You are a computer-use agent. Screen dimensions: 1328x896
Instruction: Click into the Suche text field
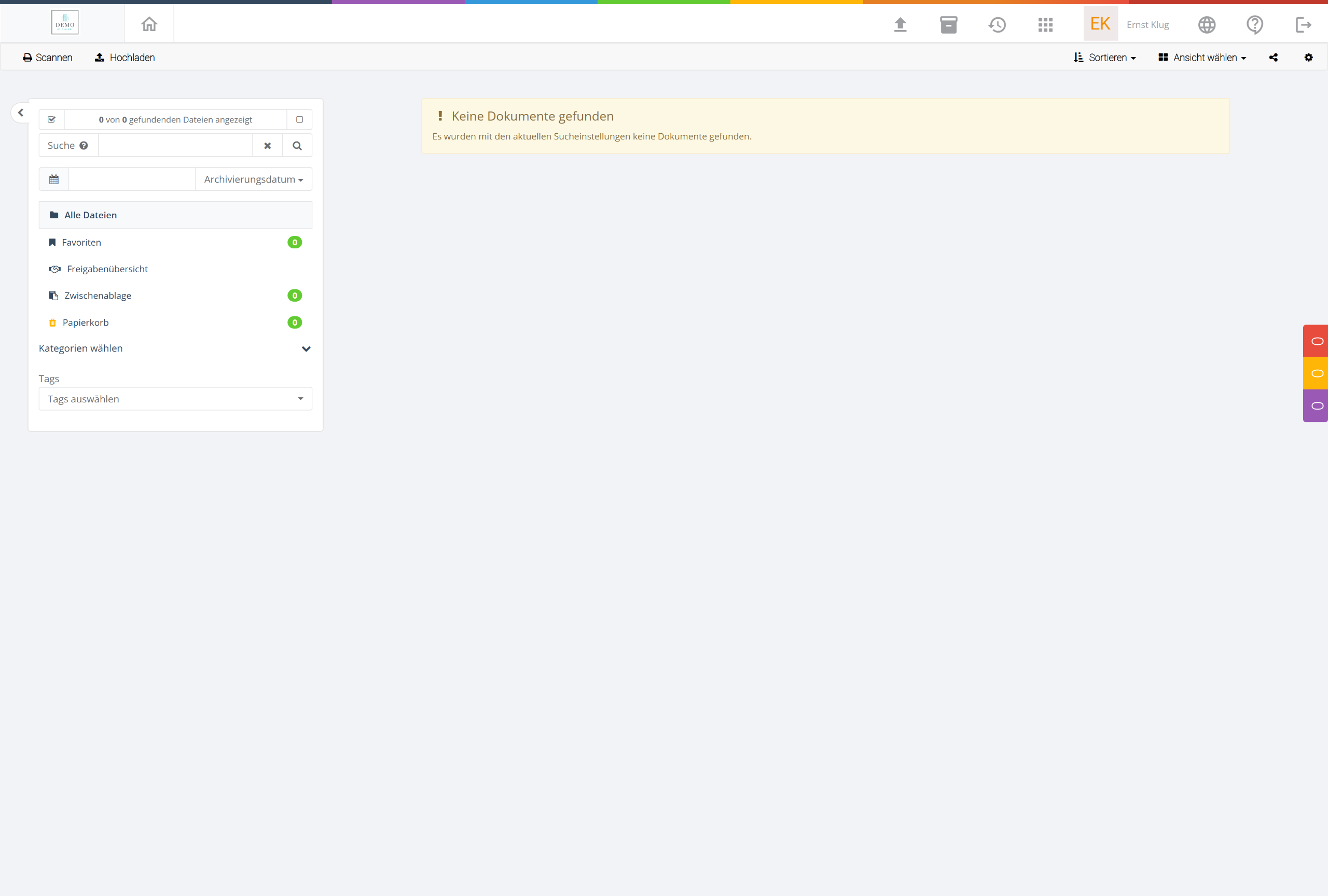(175, 146)
